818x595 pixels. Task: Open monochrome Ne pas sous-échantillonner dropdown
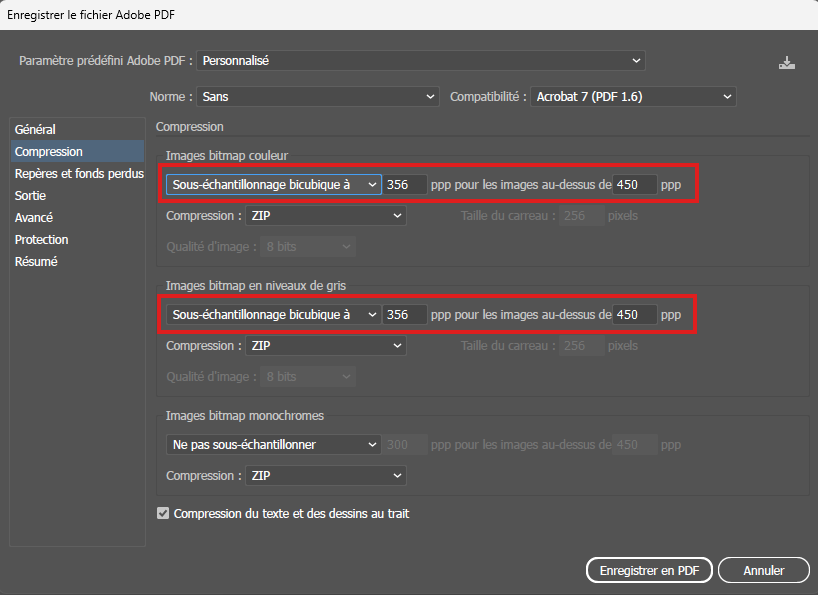273,445
